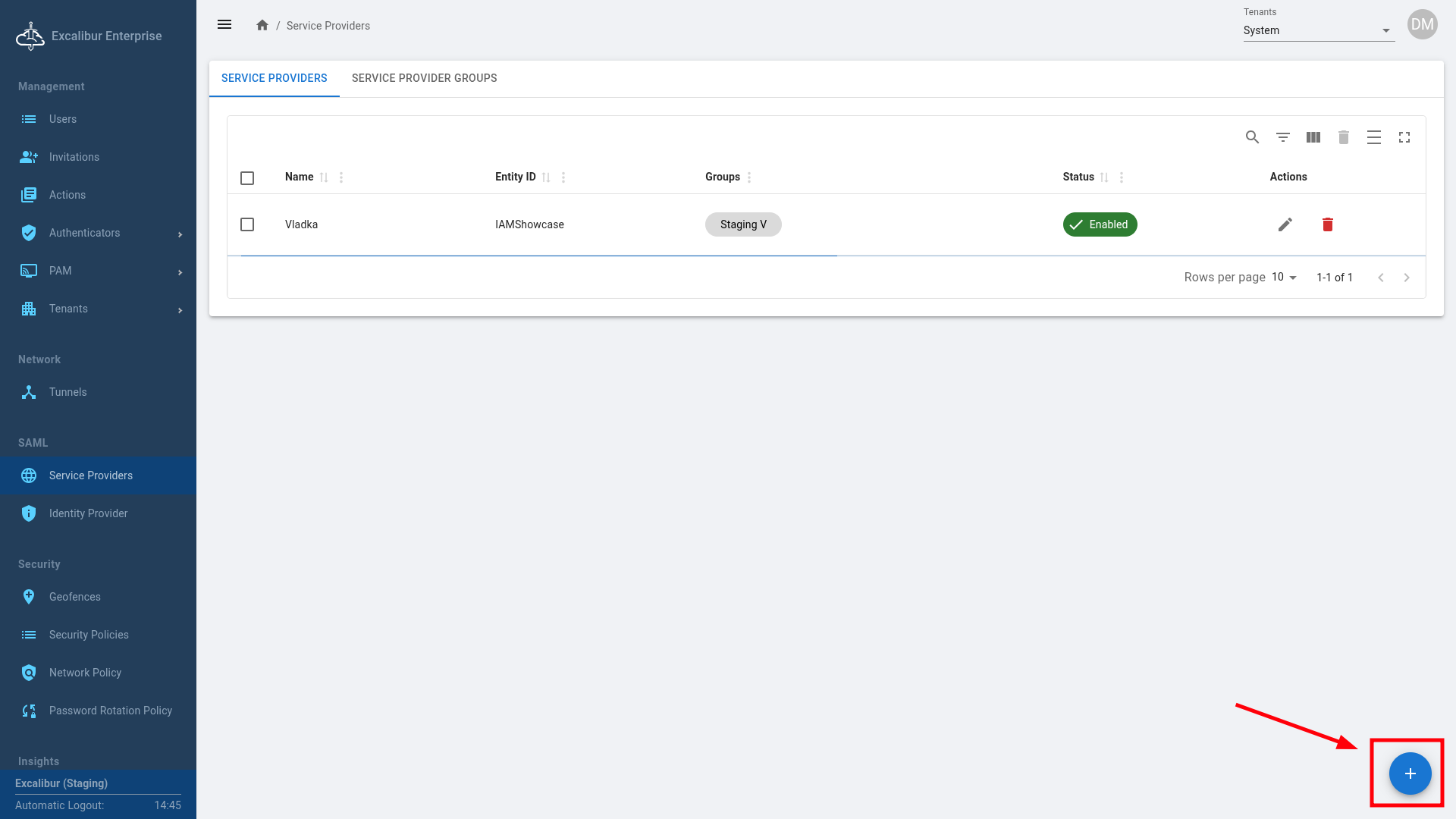This screenshot has height=819, width=1456.
Task: Open the table search magnifier icon
Action: 1252,137
